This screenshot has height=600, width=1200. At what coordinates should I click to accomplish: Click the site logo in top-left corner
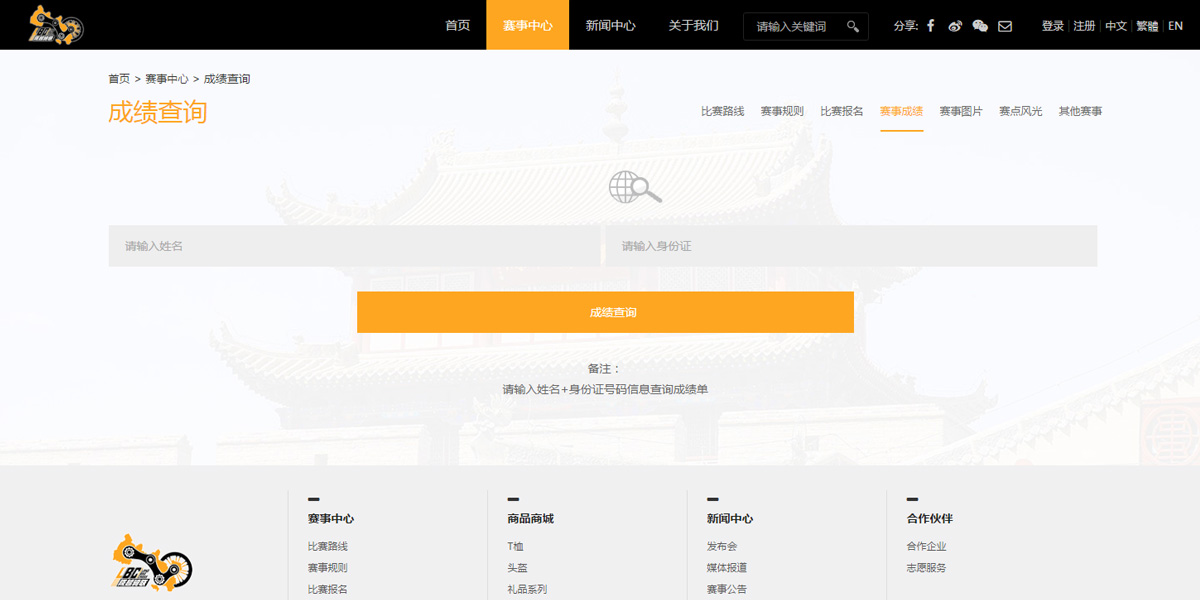[x=56, y=25]
